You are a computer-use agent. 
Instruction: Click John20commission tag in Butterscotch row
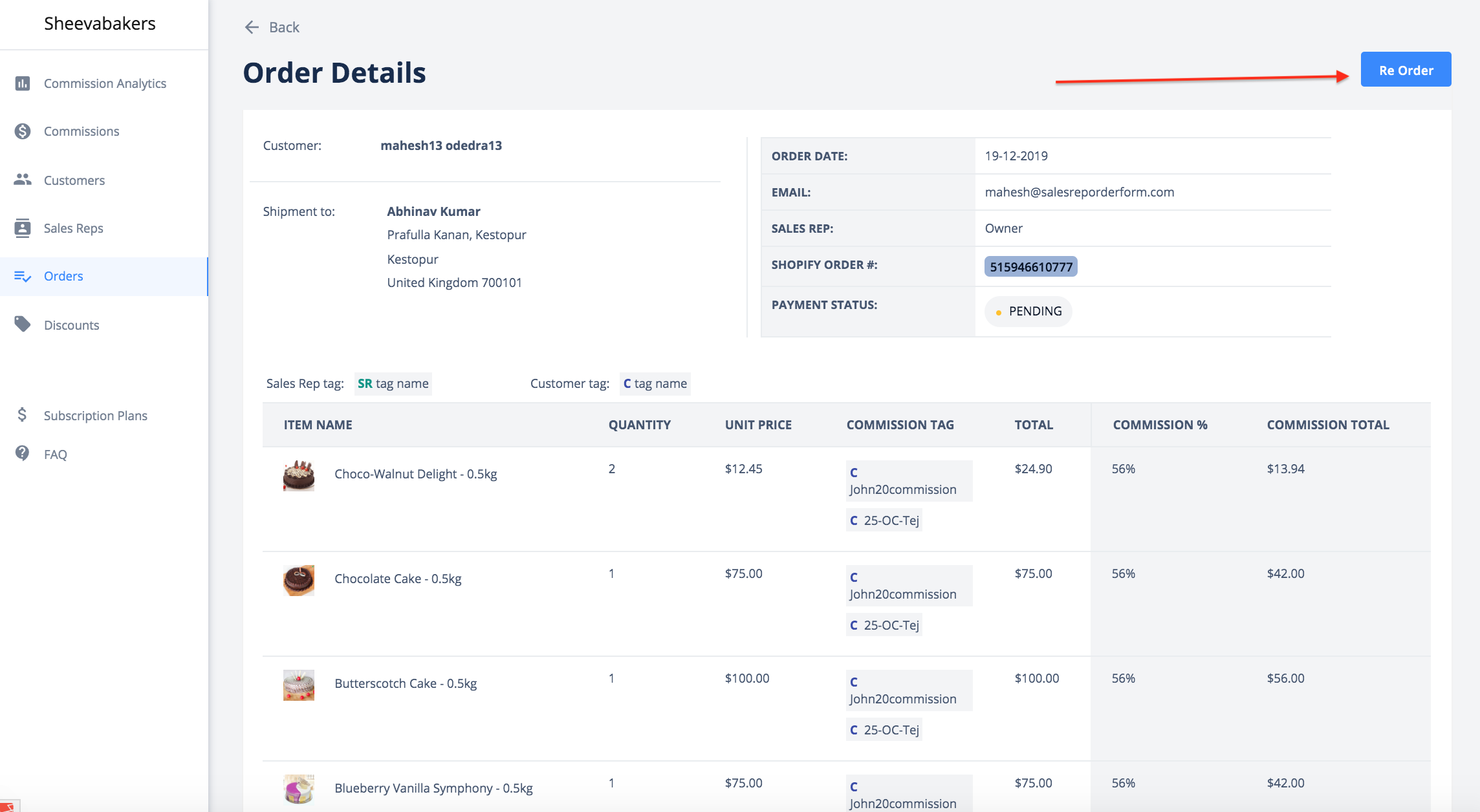(909, 690)
